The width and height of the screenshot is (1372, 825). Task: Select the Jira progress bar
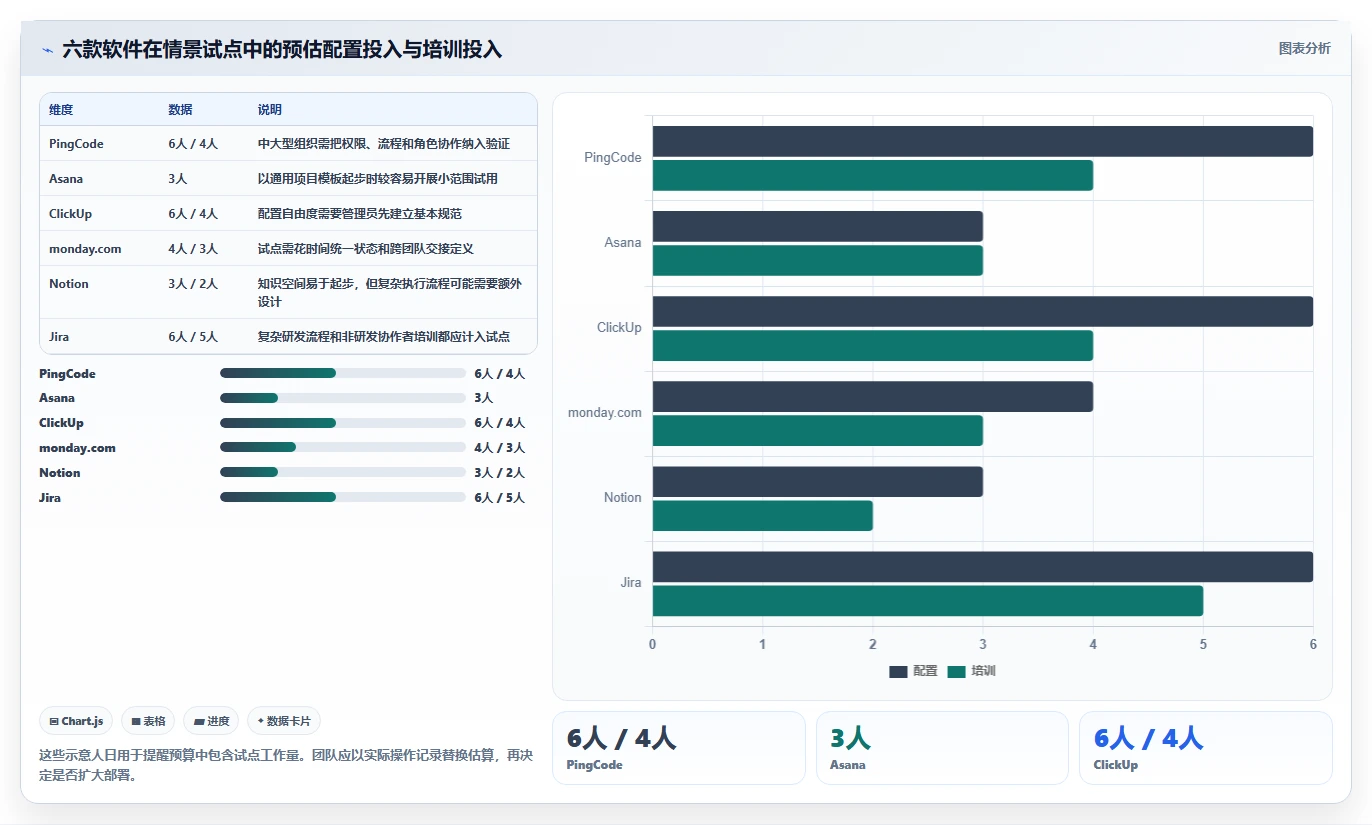coord(343,497)
